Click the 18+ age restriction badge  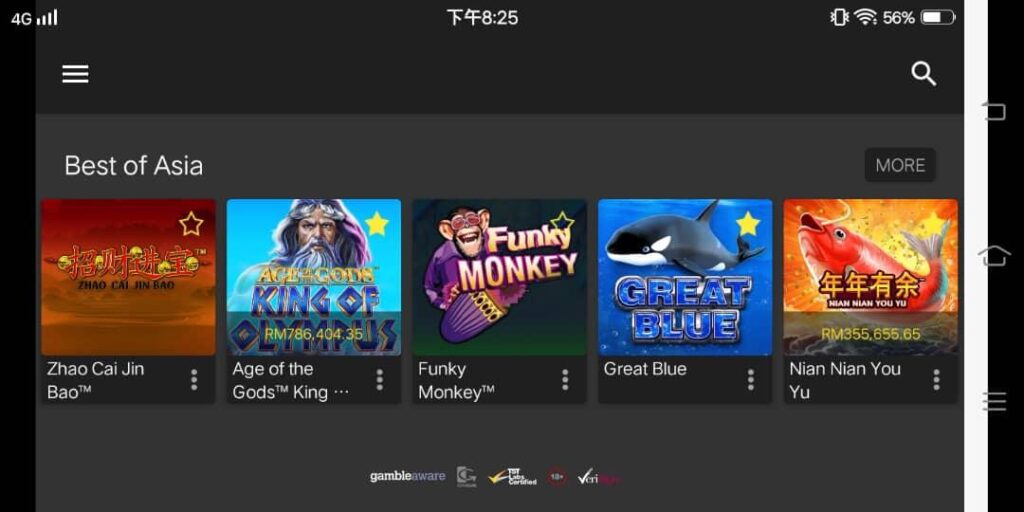[x=557, y=477]
